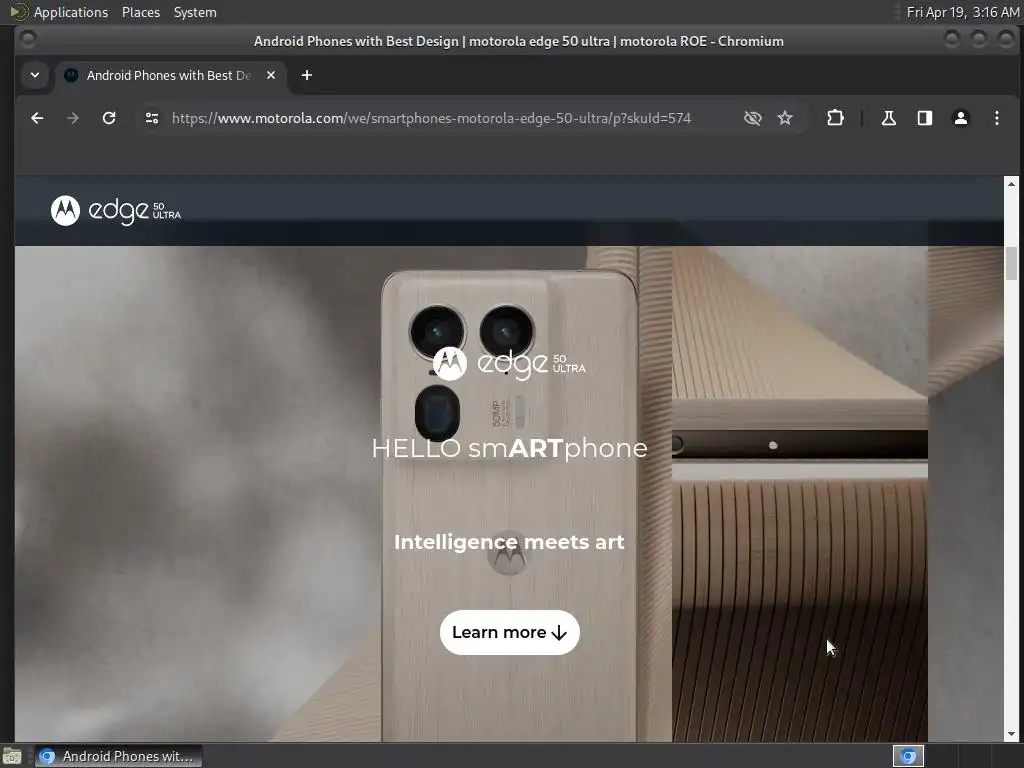Click the Motorola edge 50 ultra header logo
Viewport: 1024px width, 768px height.
click(x=116, y=211)
